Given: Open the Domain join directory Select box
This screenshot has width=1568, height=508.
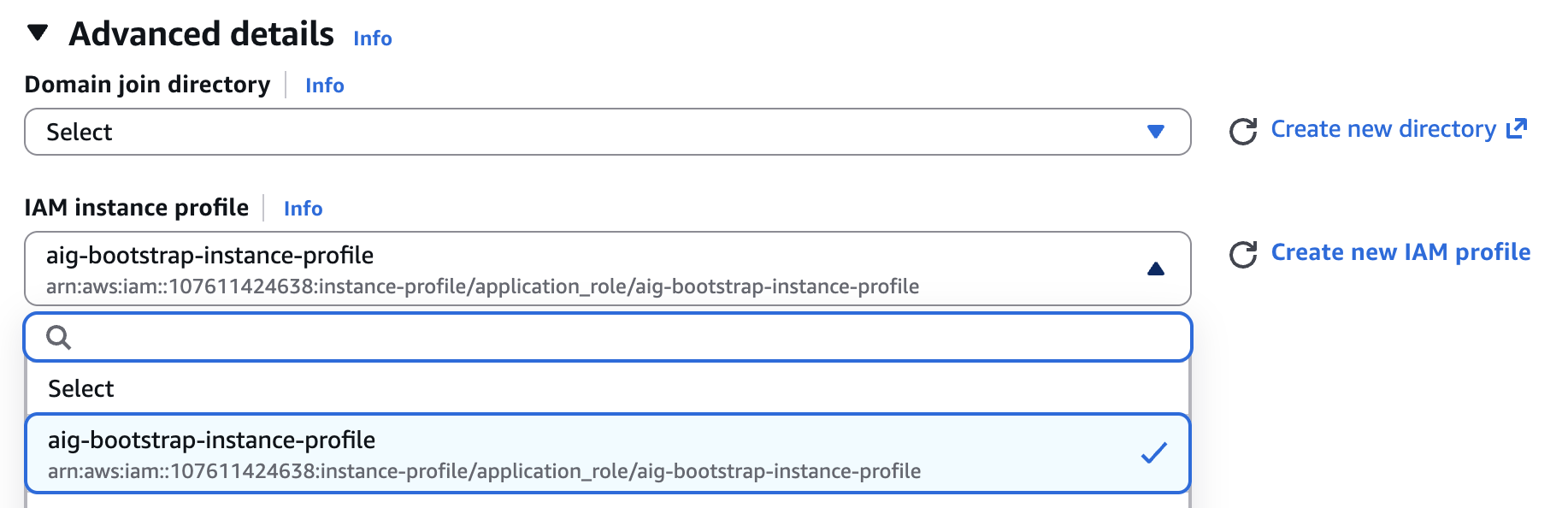Looking at the screenshot, I should click(608, 132).
